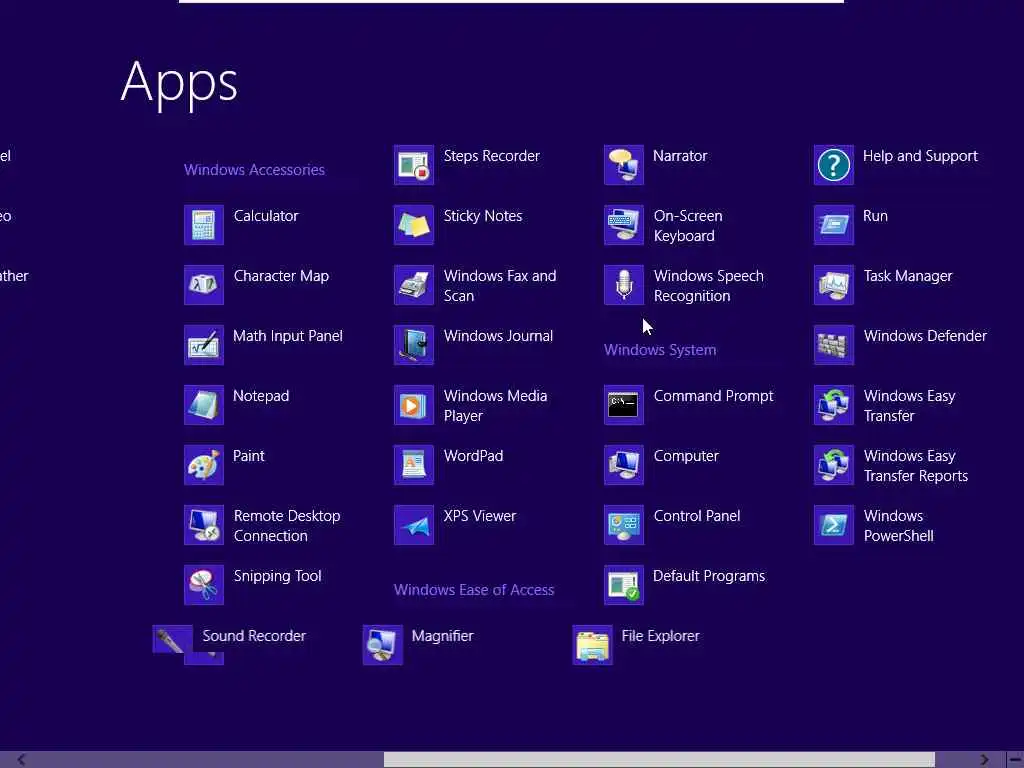The width and height of the screenshot is (1024, 768).
Task: Click the "Character Map" label
Action: pyautogui.click(x=281, y=276)
